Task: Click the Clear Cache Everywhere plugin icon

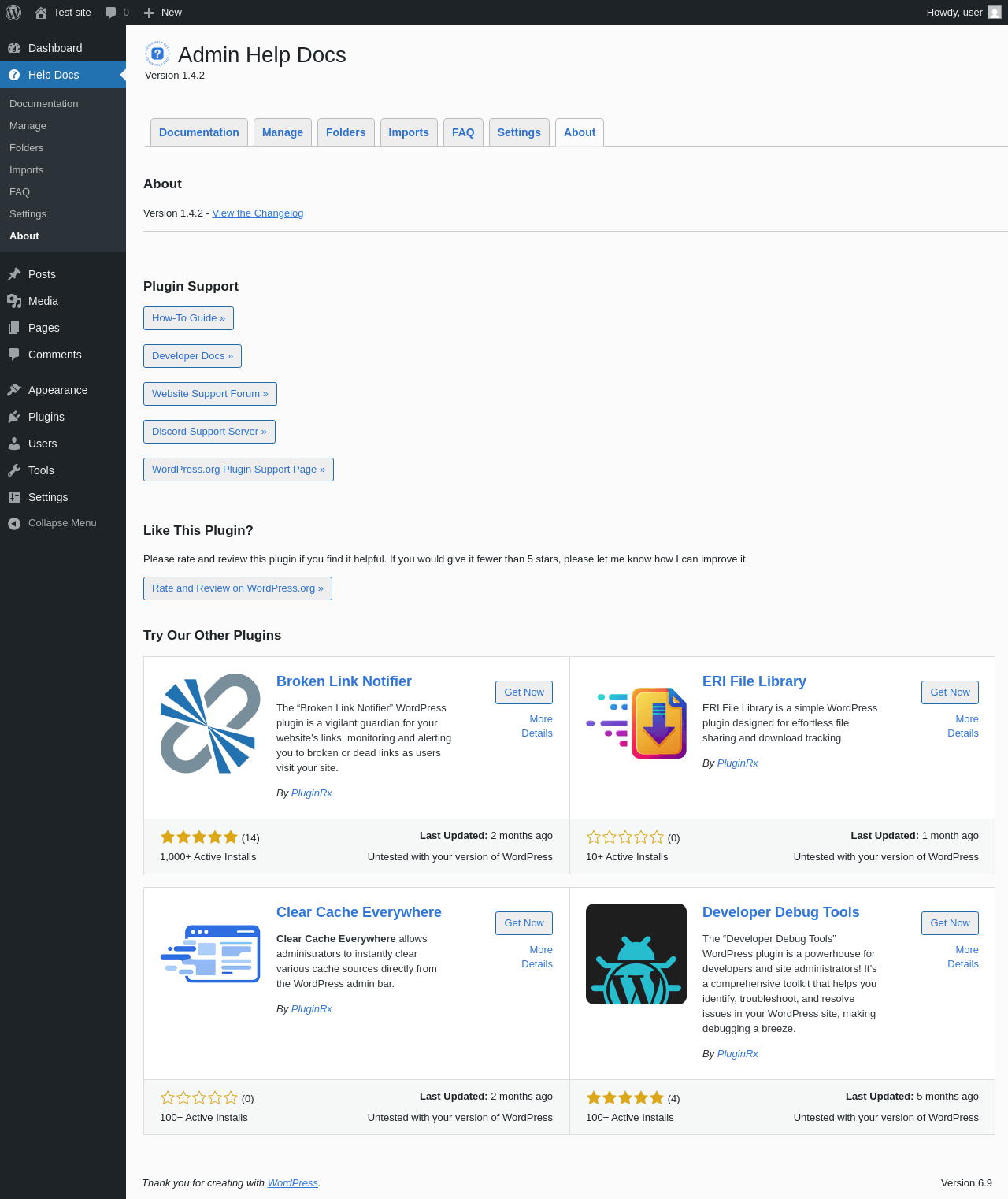Action: [x=210, y=954]
